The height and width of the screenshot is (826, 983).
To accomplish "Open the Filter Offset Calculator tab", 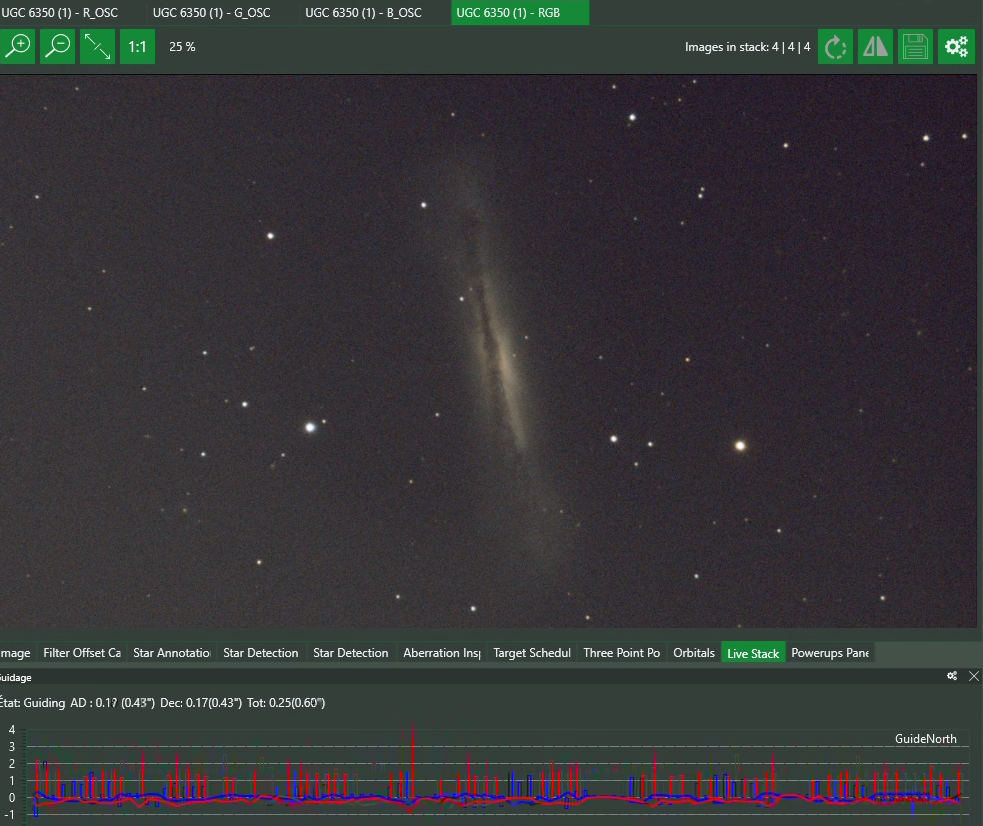I will [x=82, y=652].
